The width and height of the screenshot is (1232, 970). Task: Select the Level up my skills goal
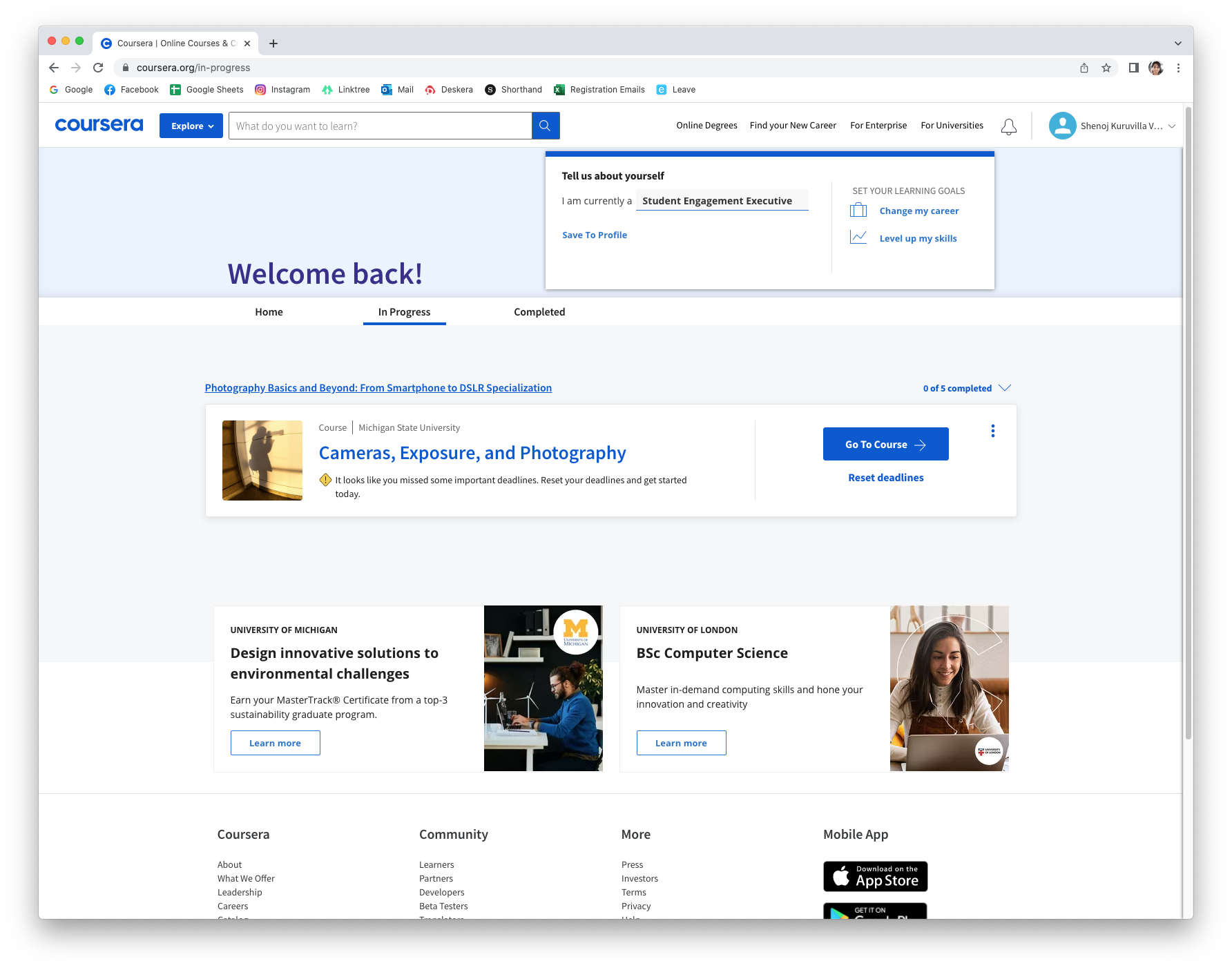(x=917, y=238)
